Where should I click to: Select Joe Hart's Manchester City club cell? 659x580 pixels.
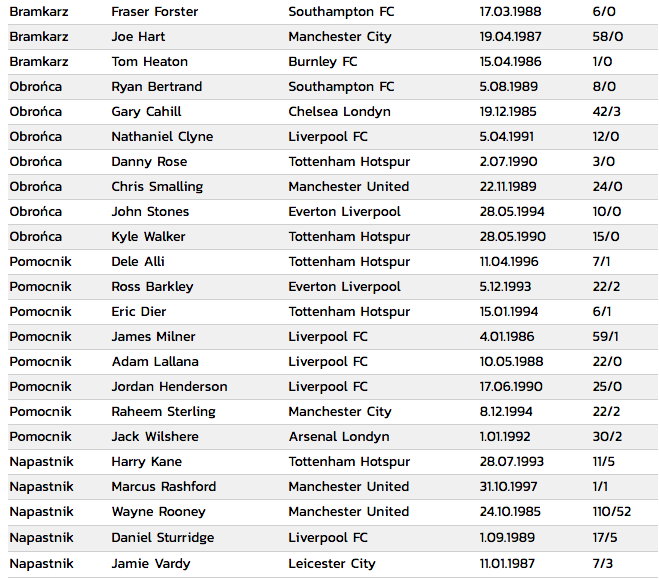tap(340, 37)
